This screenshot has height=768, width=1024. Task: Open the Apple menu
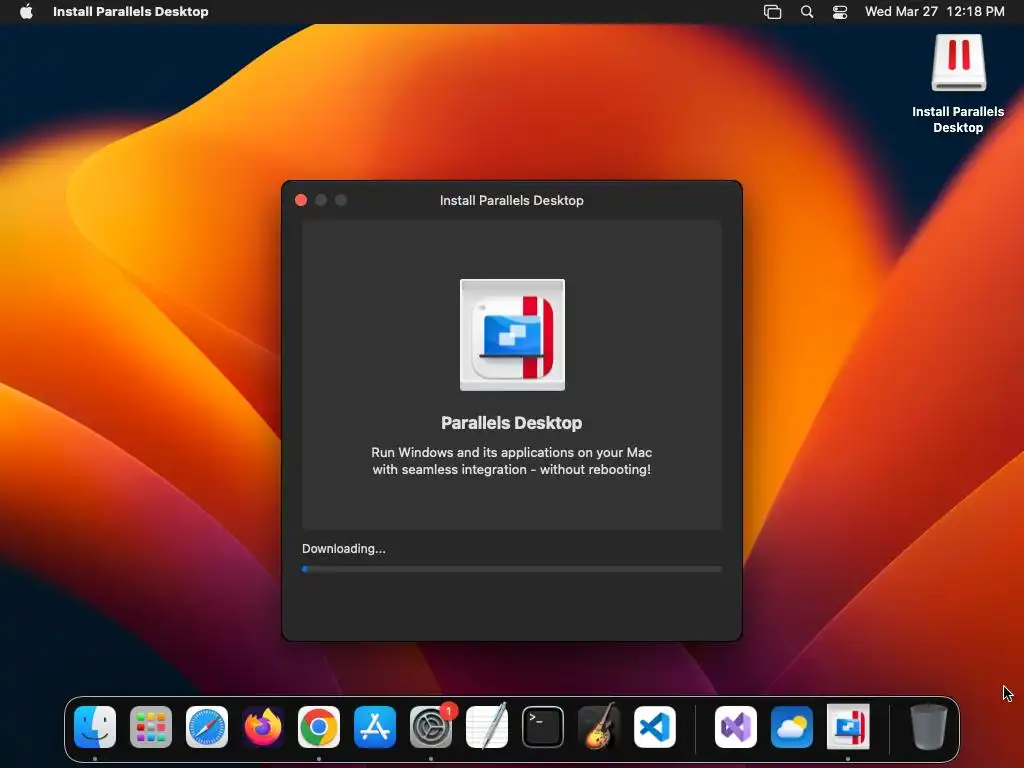click(26, 12)
